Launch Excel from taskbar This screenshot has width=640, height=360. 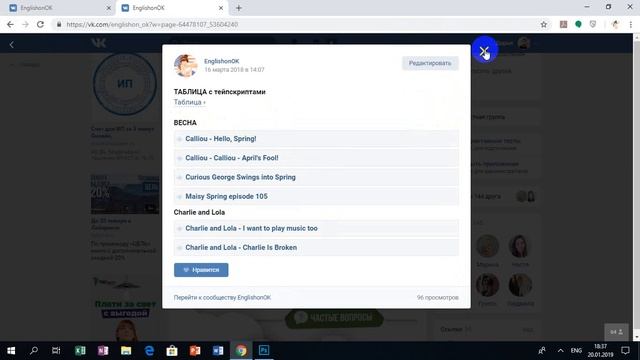point(80,351)
